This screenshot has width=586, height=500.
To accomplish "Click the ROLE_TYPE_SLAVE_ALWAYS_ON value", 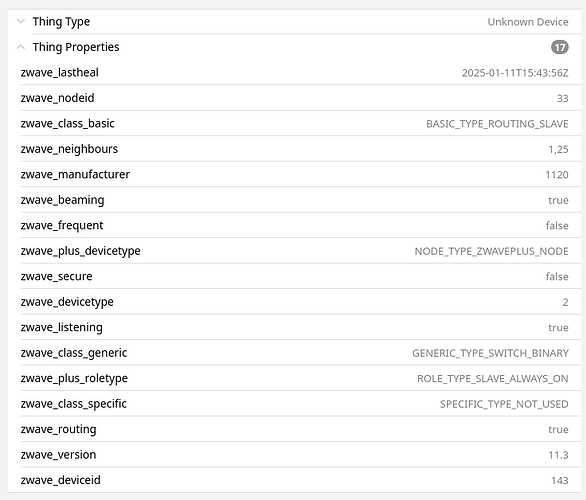I will [493, 379].
